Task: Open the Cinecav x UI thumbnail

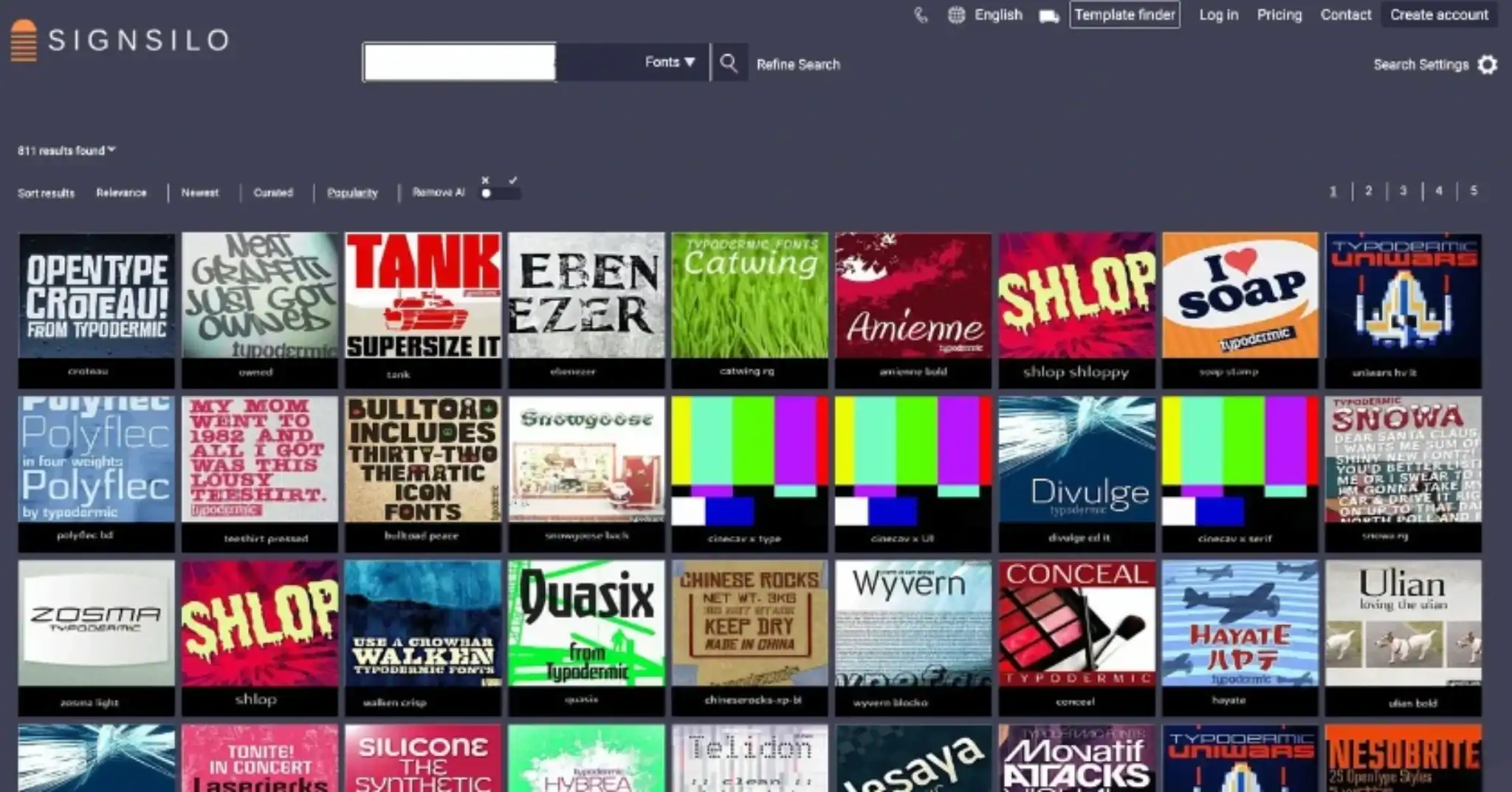Action: 913,474
